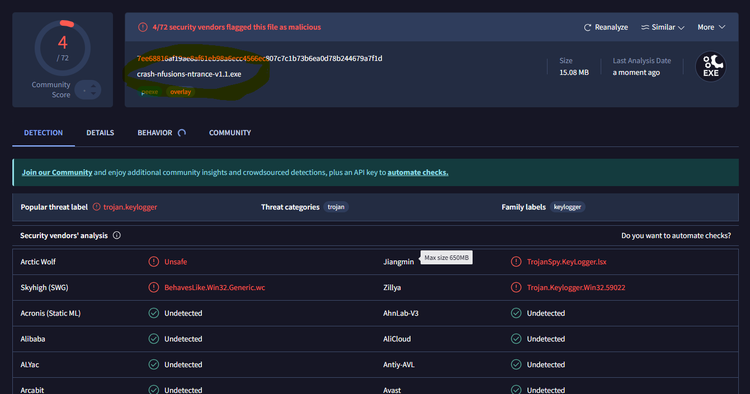Expand the More menu
This screenshot has width=750, height=394.
point(711,27)
